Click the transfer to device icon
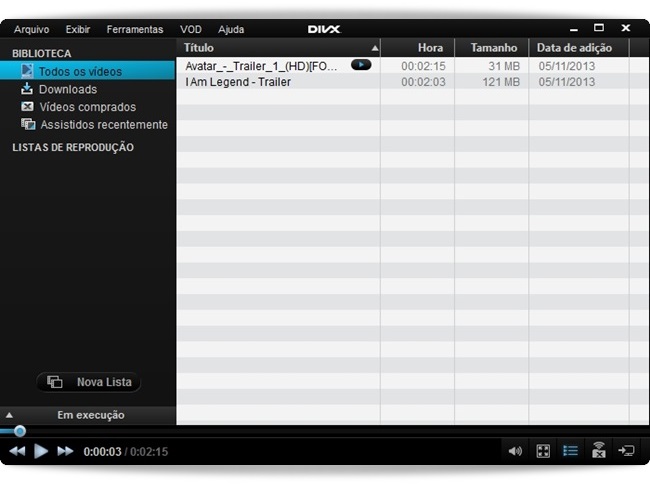Screen dimensions: 650x484 coord(627,451)
